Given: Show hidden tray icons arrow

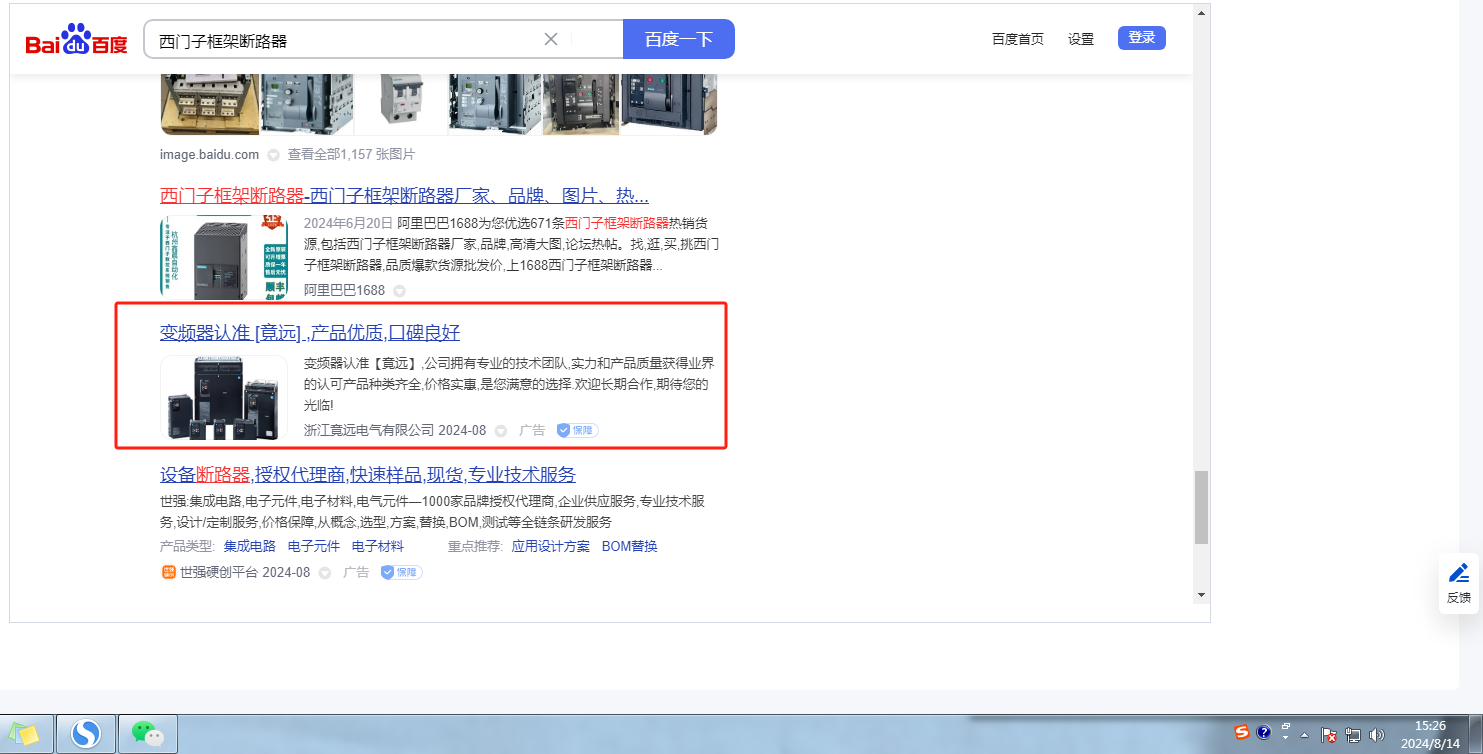Looking at the screenshot, I should [x=1304, y=735].
